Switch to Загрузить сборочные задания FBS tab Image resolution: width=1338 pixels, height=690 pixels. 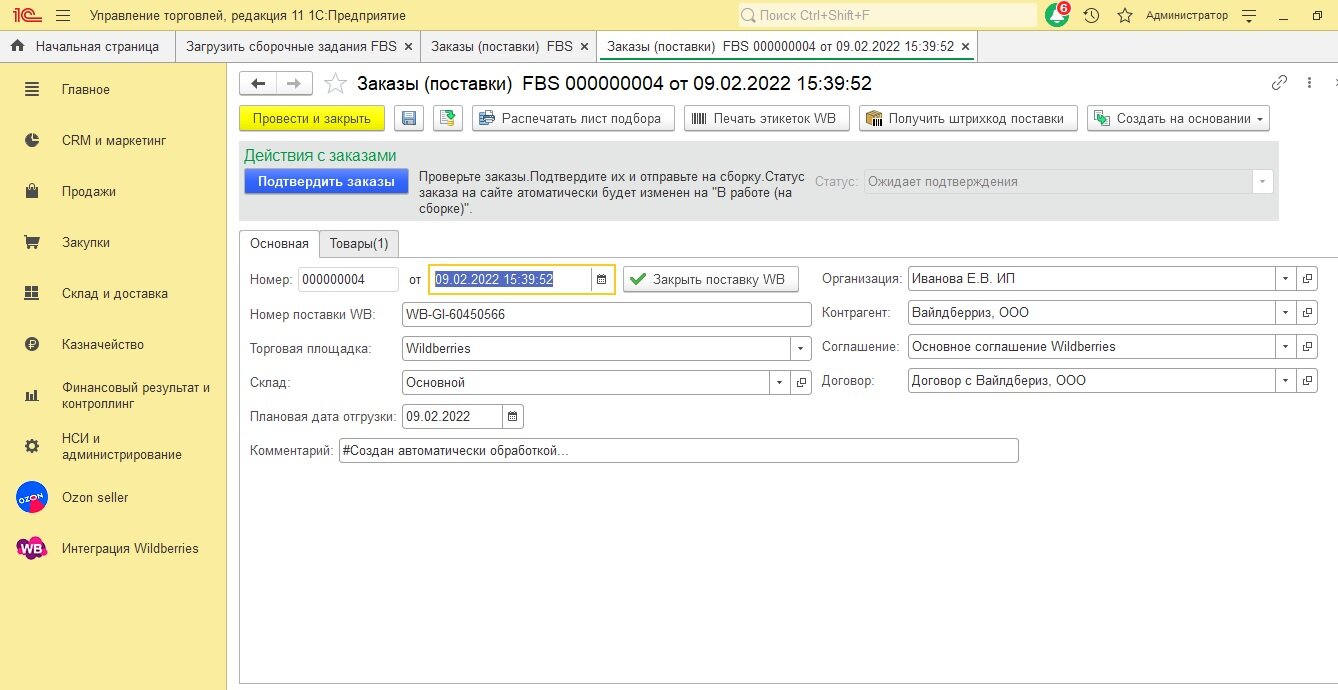click(x=291, y=46)
